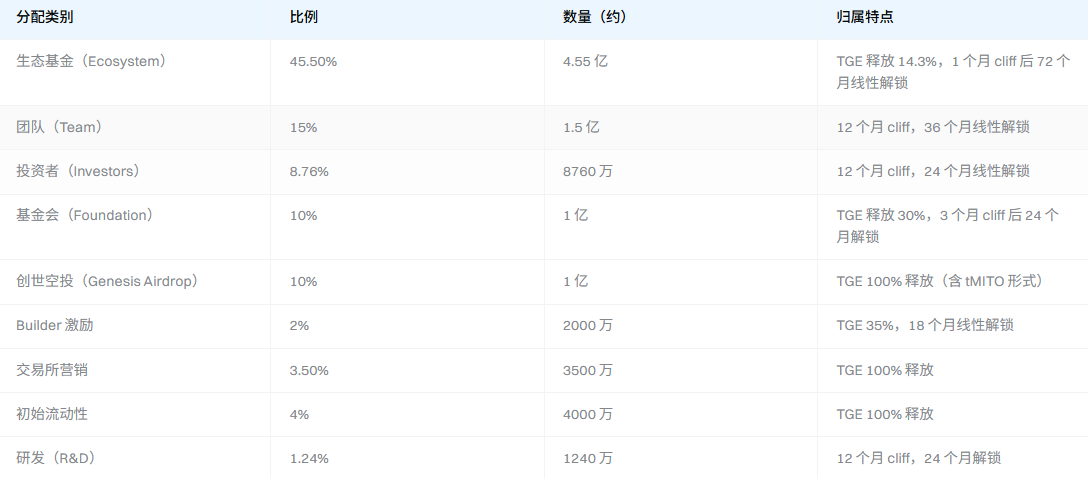Click the 45.50% ratio value
This screenshot has width=1088, height=479.
point(313,61)
